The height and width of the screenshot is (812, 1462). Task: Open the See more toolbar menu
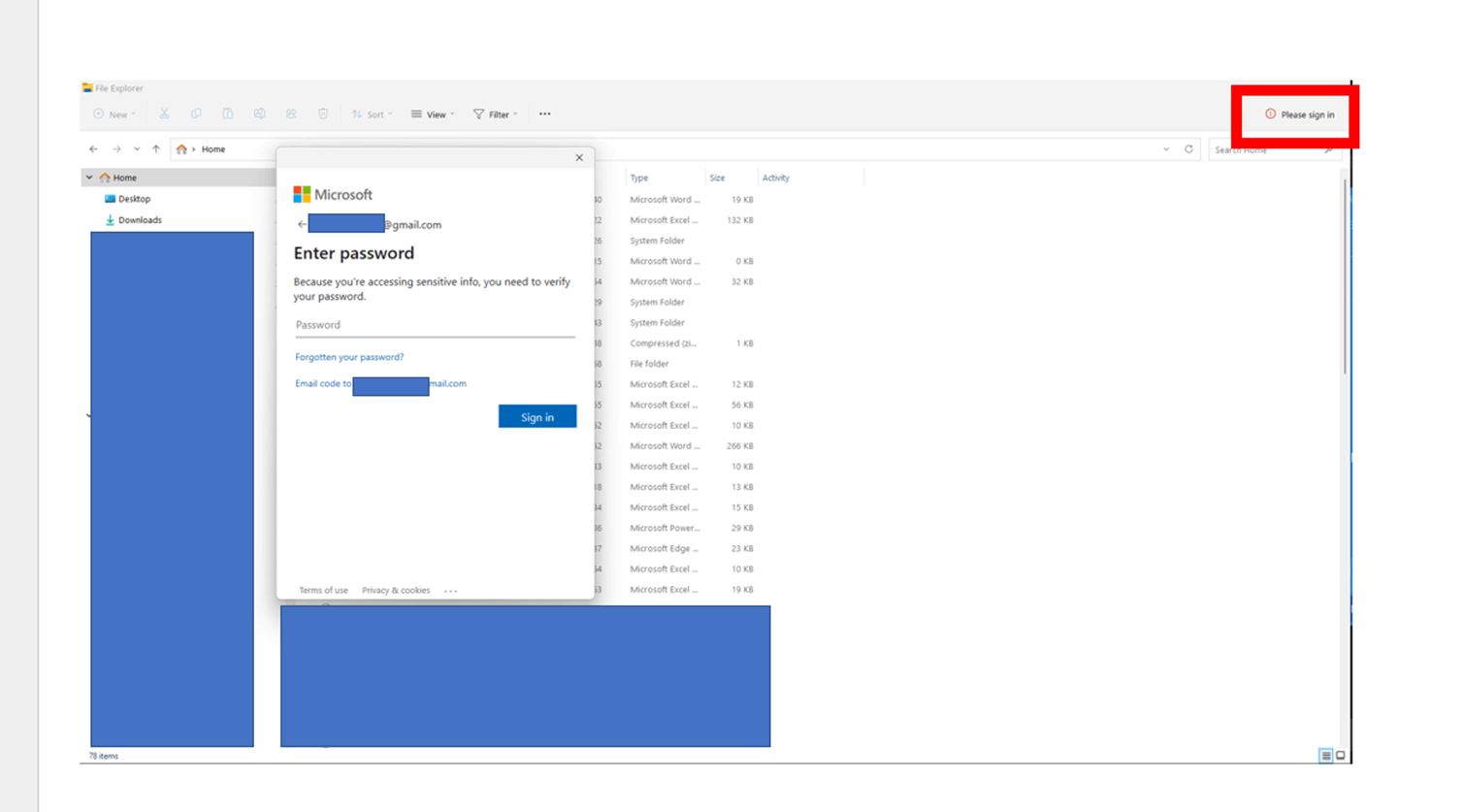pos(544,114)
